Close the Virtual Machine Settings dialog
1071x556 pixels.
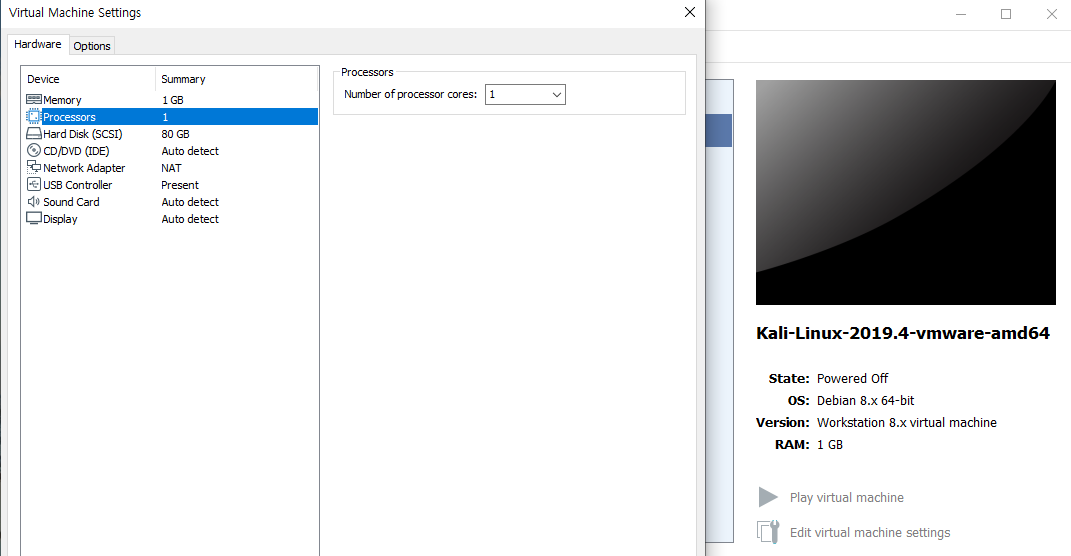click(690, 12)
